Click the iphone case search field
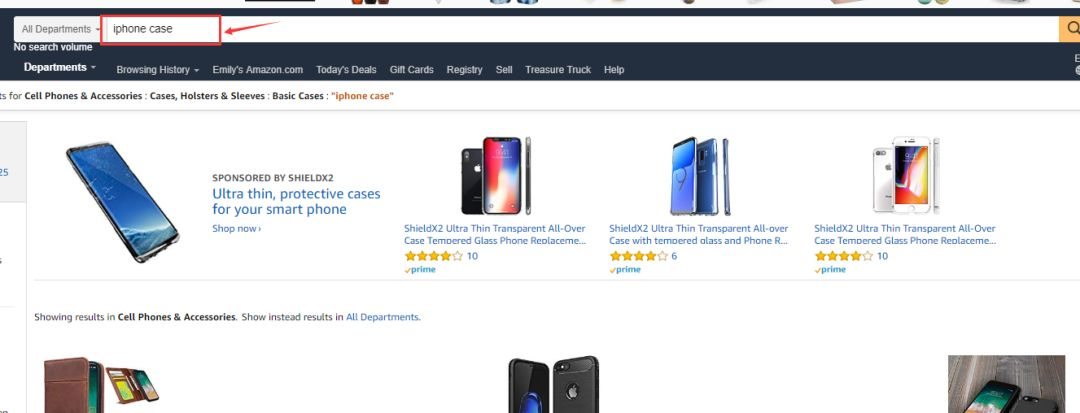This screenshot has height=413, width=1080. pyautogui.click(x=581, y=29)
